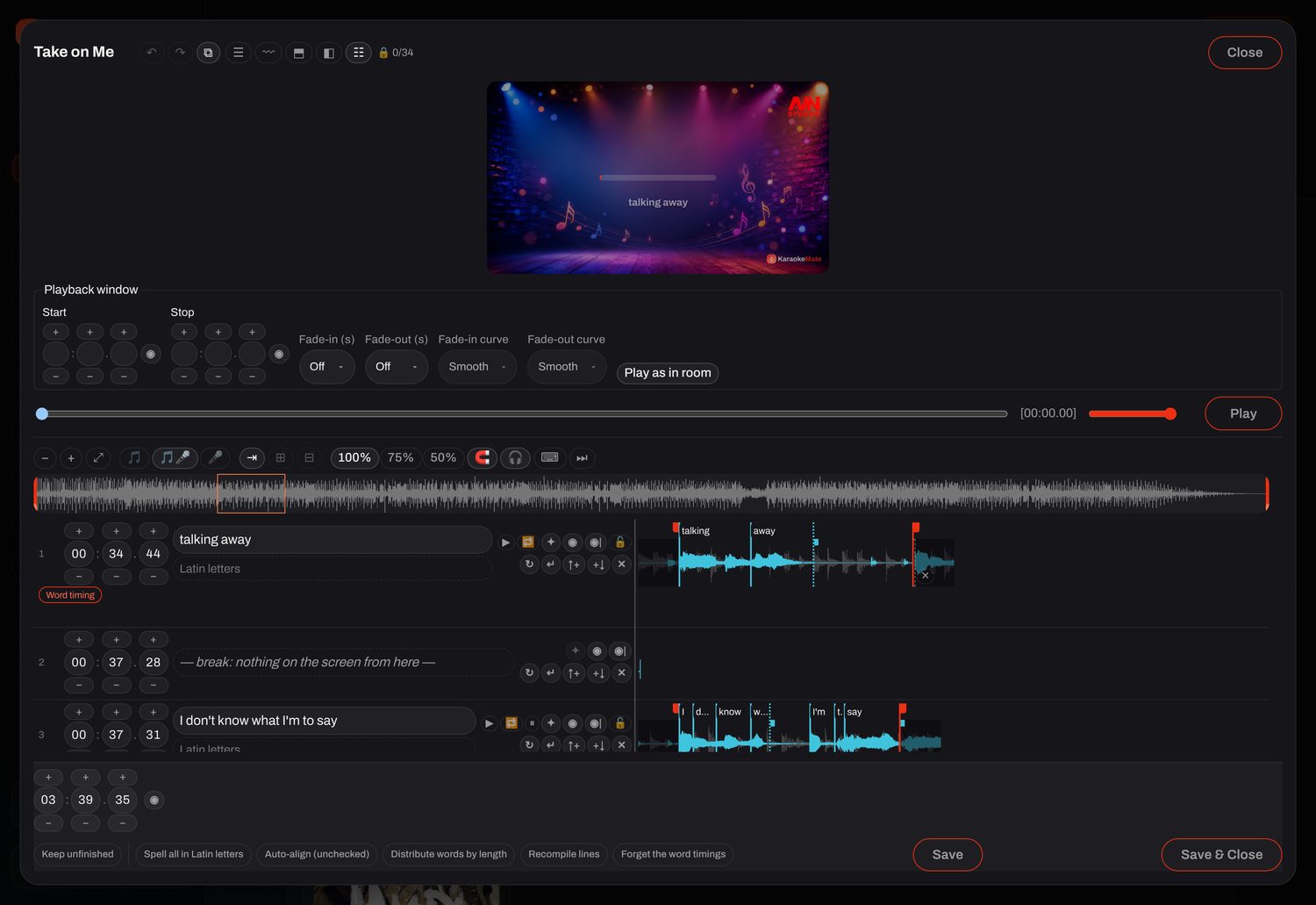The height and width of the screenshot is (905, 1316).
Task: Open the Fade-in seconds dropdown
Action: click(x=326, y=367)
